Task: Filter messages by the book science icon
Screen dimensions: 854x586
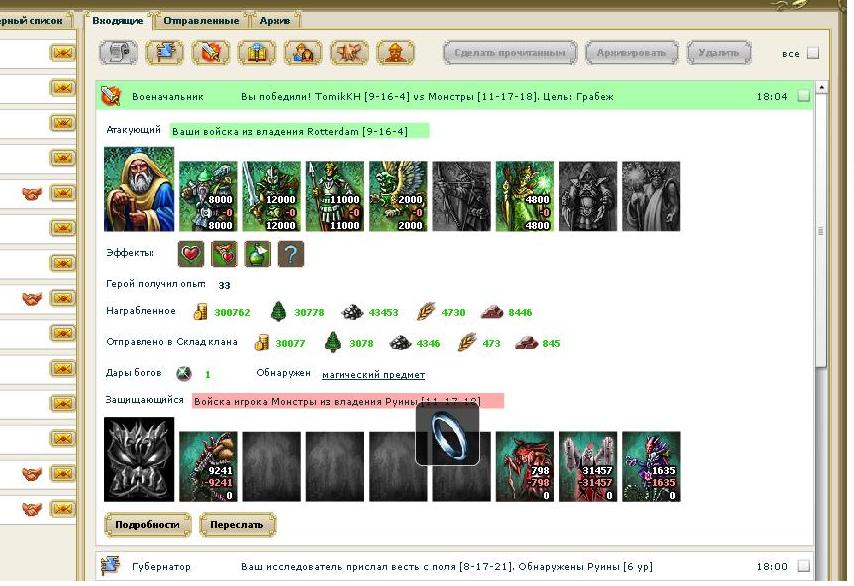Action: [257, 53]
